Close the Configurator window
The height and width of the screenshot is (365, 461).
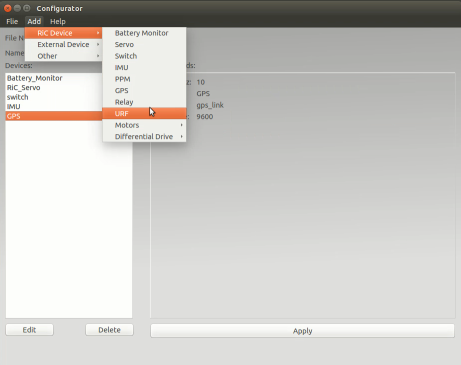pos(8,8)
